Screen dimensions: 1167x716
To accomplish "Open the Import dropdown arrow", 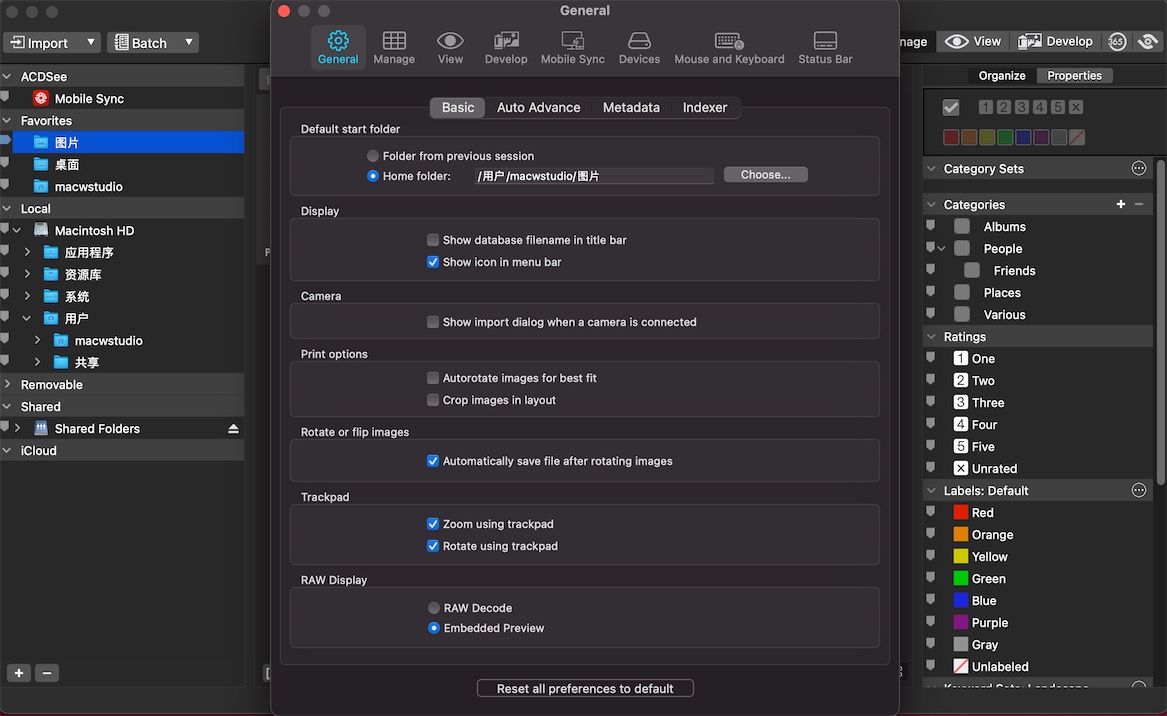I will pos(90,42).
